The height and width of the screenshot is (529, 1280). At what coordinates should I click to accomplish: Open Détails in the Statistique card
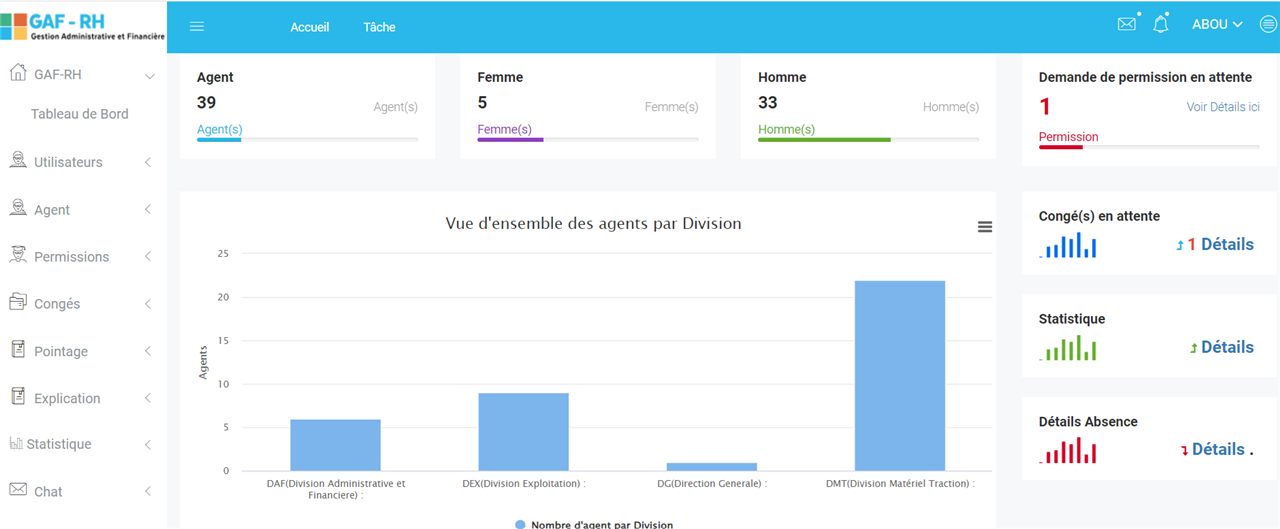[x=1227, y=347]
